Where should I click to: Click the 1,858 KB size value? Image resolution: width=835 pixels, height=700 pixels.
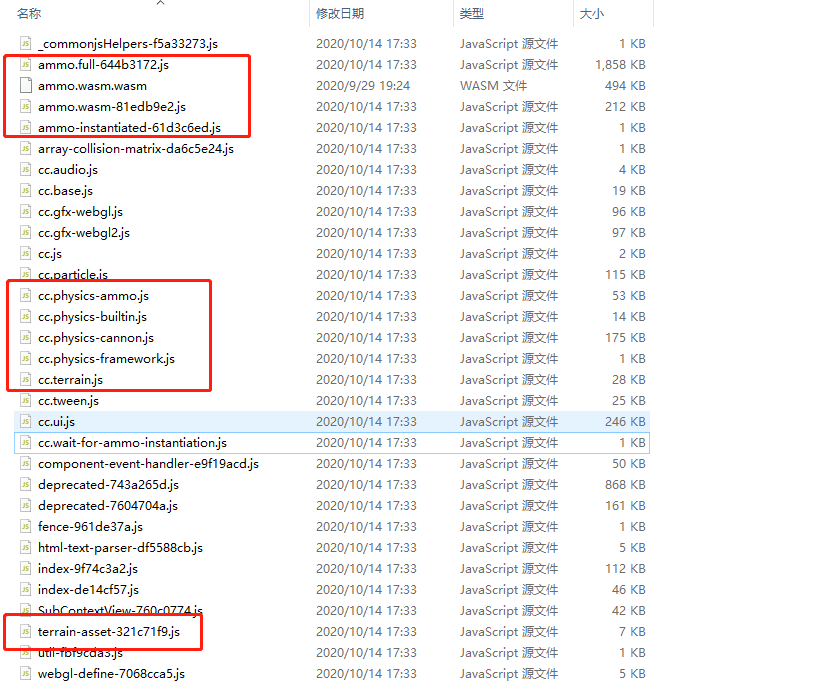pyautogui.click(x=620, y=64)
